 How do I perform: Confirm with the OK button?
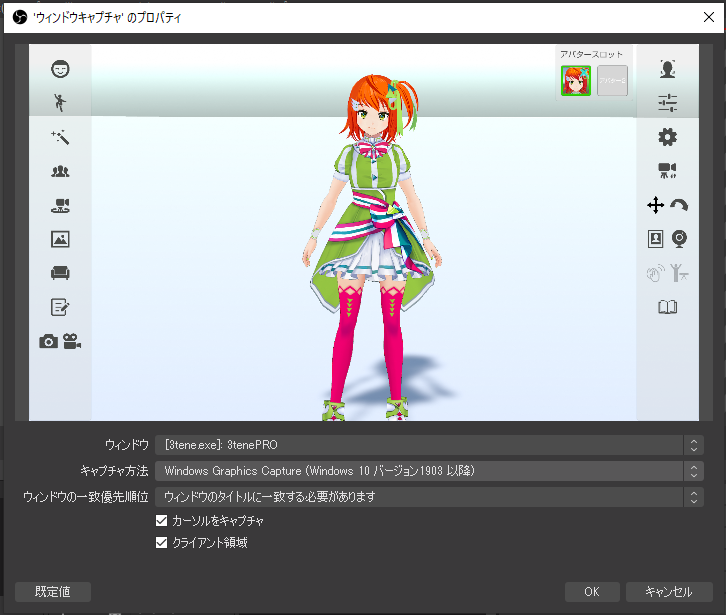click(592, 592)
